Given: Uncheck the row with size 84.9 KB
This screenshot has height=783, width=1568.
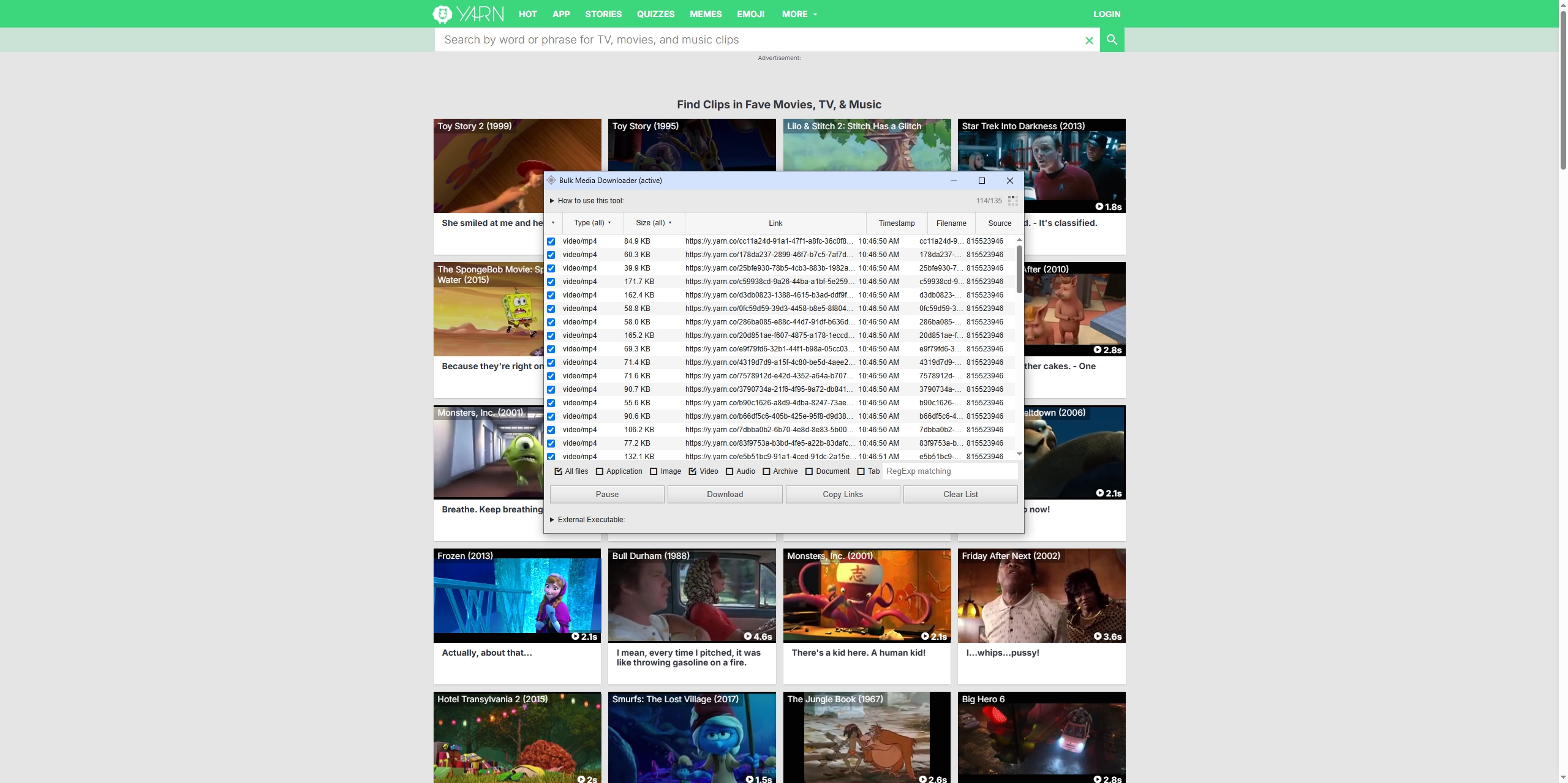Looking at the screenshot, I should click(x=551, y=241).
